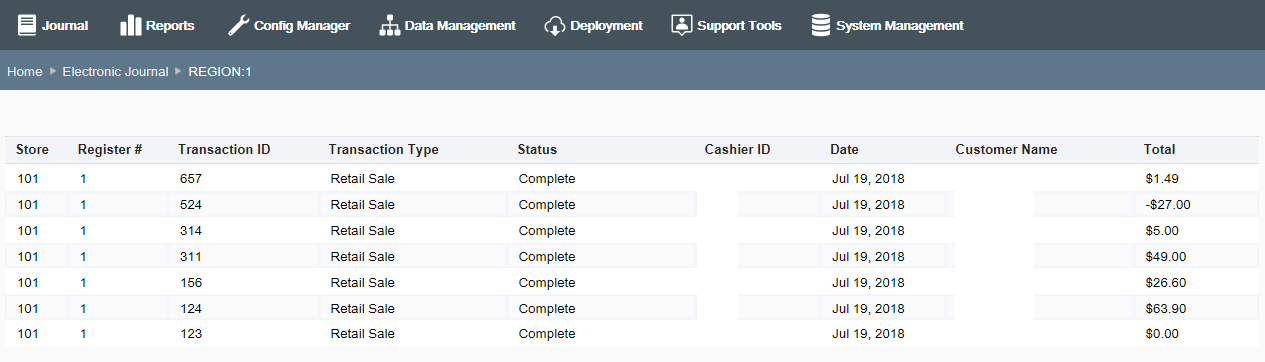
Task: Click Jul 19, 2018 date in transaction 123 row
Action: pyautogui.click(x=868, y=334)
